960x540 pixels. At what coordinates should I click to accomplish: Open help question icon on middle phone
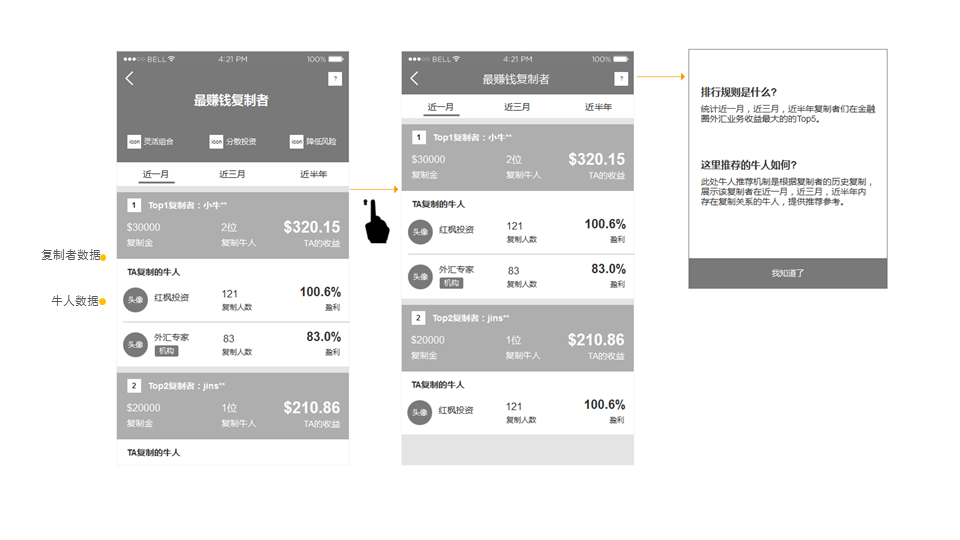point(621,79)
